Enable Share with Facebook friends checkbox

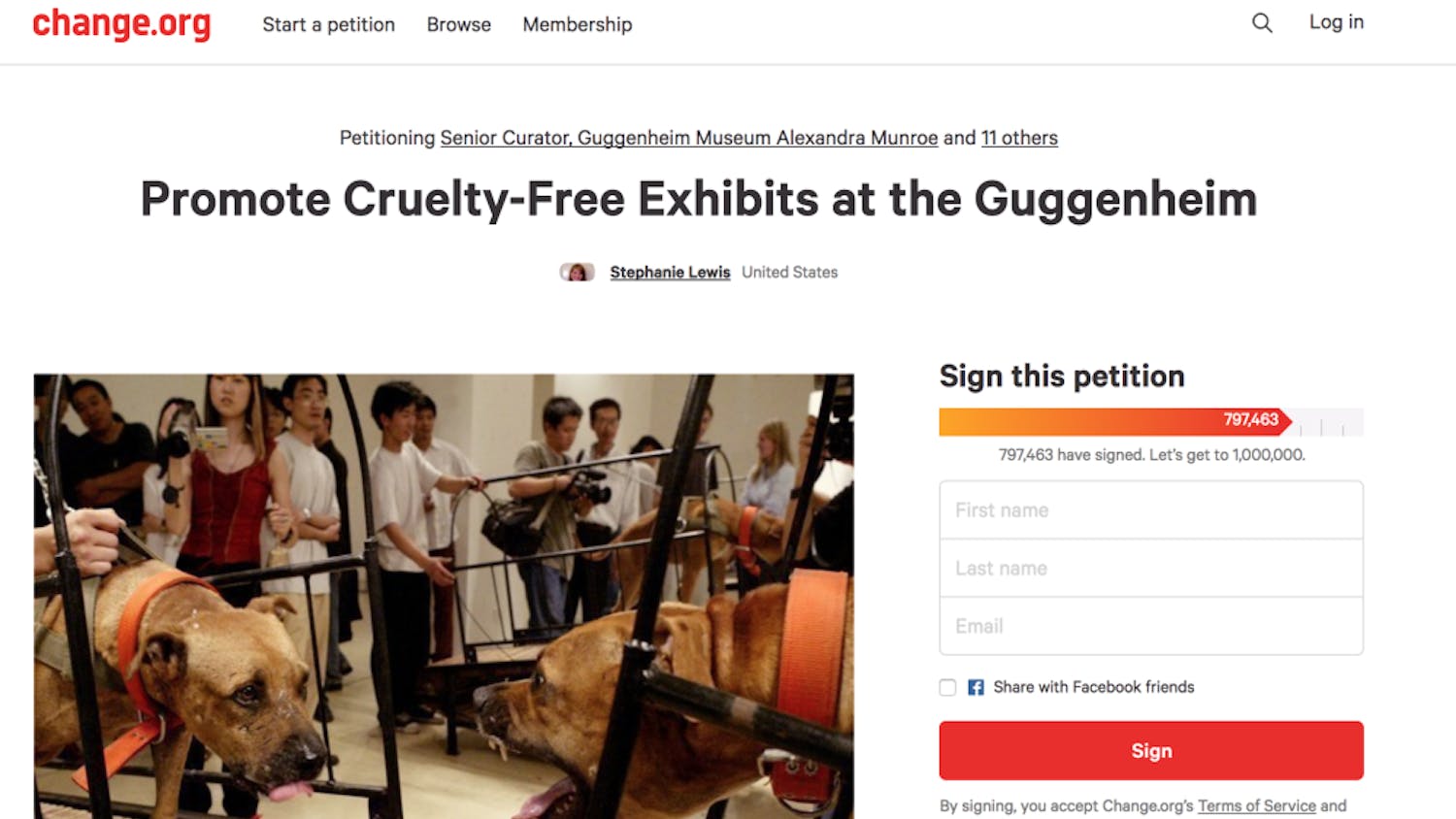pyautogui.click(x=948, y=687)
